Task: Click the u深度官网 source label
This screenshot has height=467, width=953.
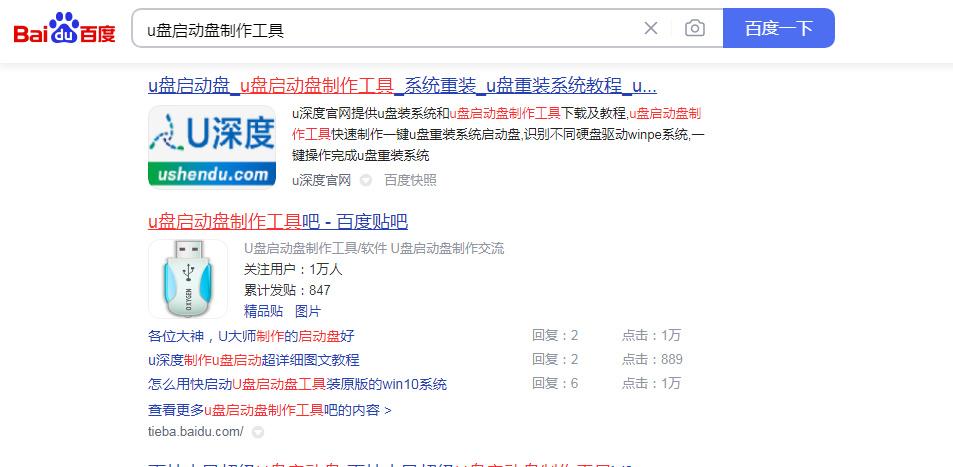Action: (x=322, y=180)
